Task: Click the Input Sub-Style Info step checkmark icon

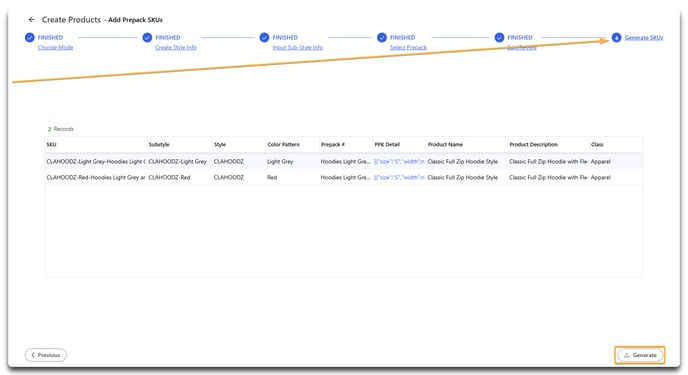Action: pos(264,37)
